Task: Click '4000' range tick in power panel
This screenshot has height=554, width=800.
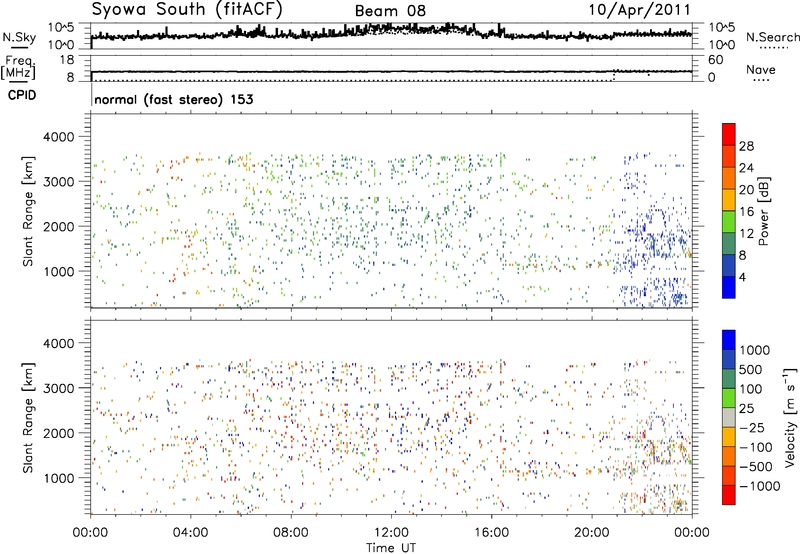Action: tap(59, 137)
